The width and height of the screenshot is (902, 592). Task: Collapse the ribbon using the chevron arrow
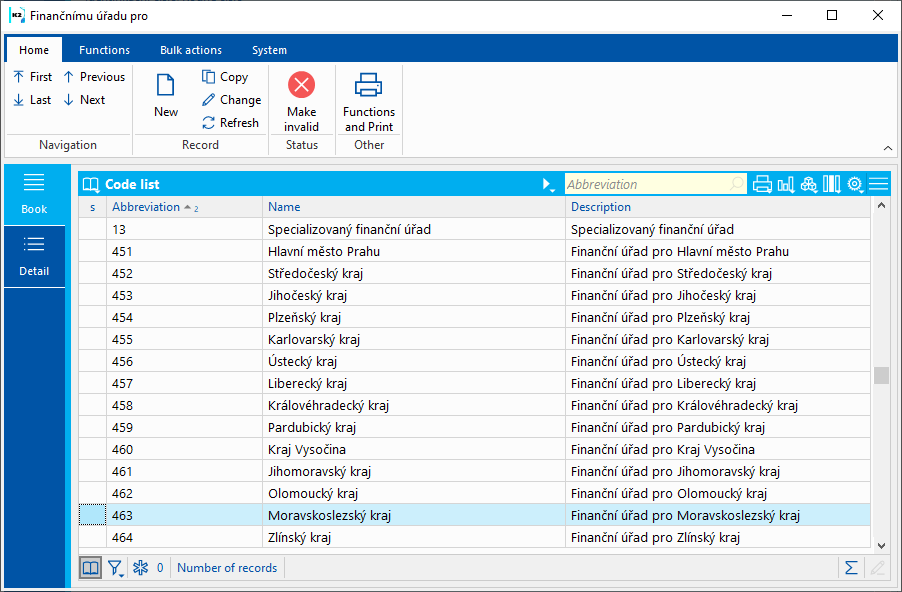888,148
